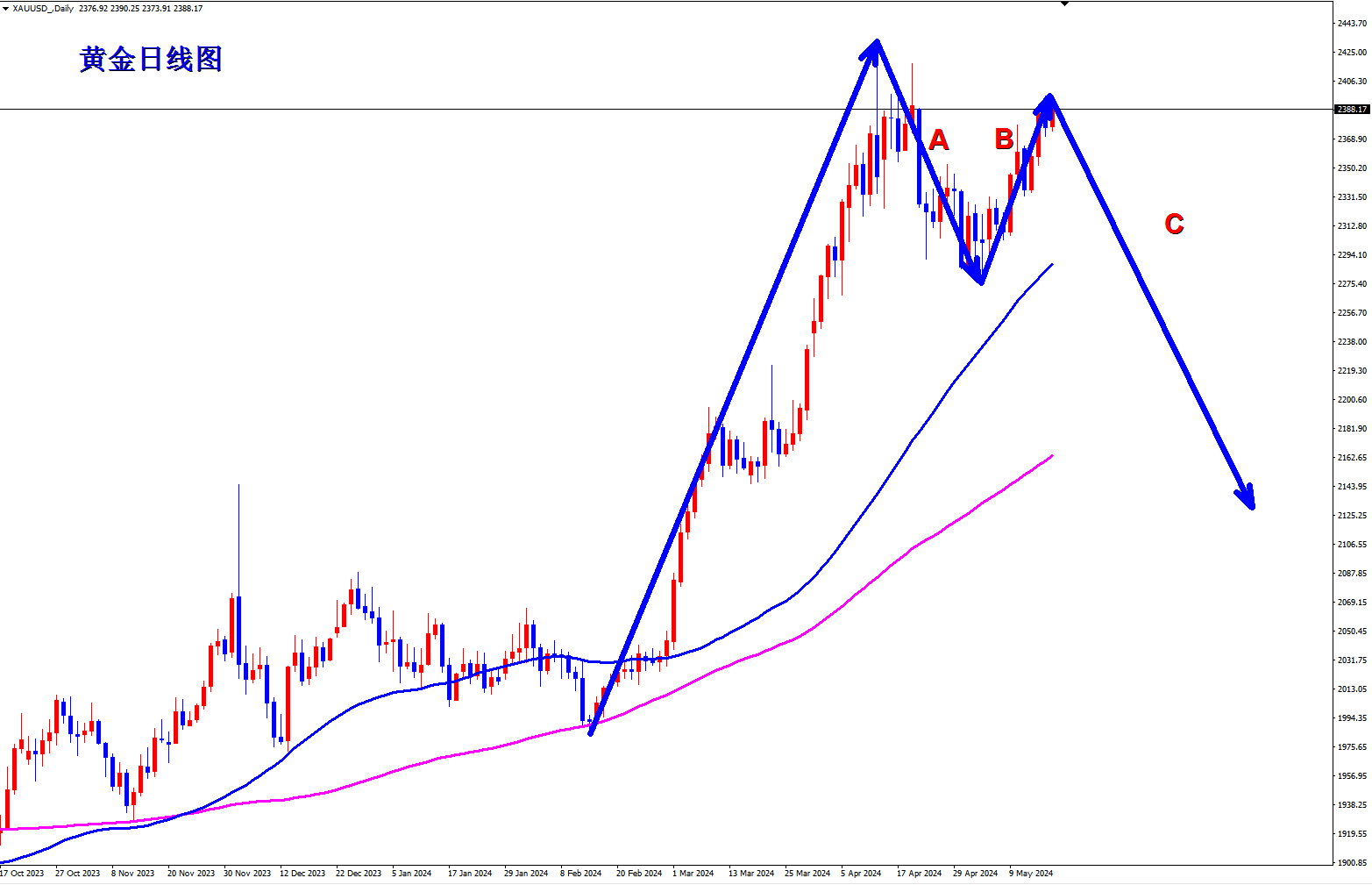Select the red wave label A
Viewport: 1372px width, 885px height.
938,139
